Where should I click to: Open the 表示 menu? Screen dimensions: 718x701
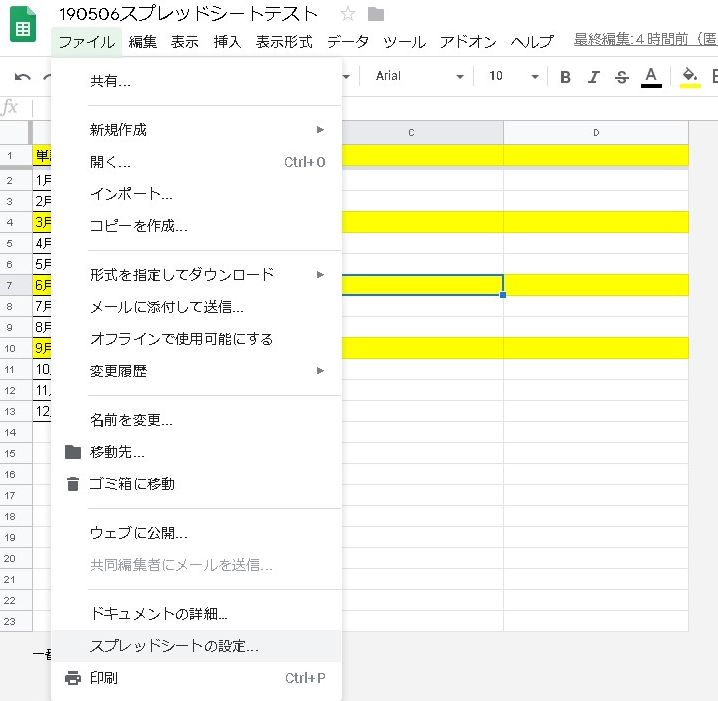pos(185,42)
